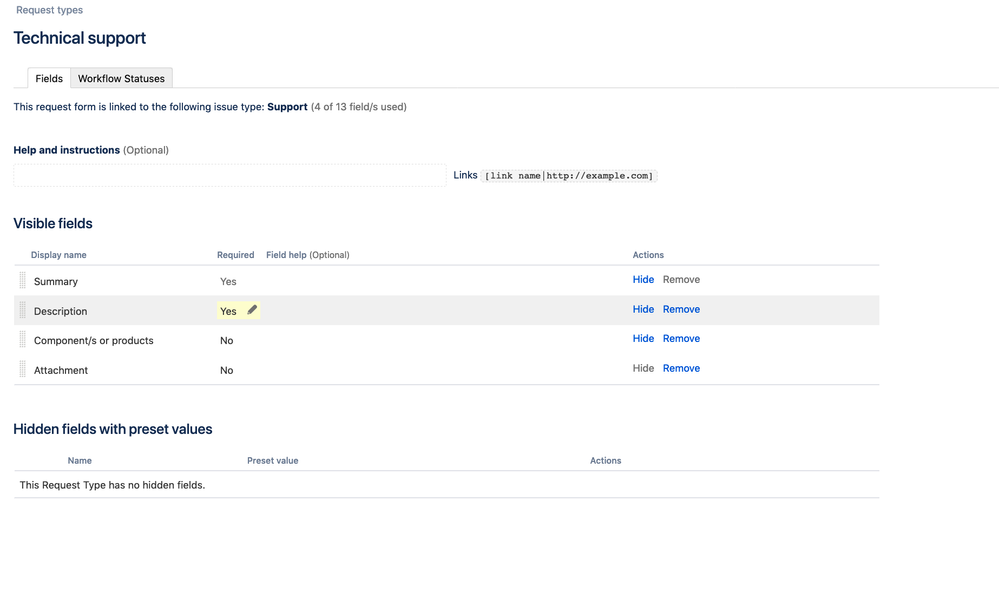Hide the Summary field

643,279
